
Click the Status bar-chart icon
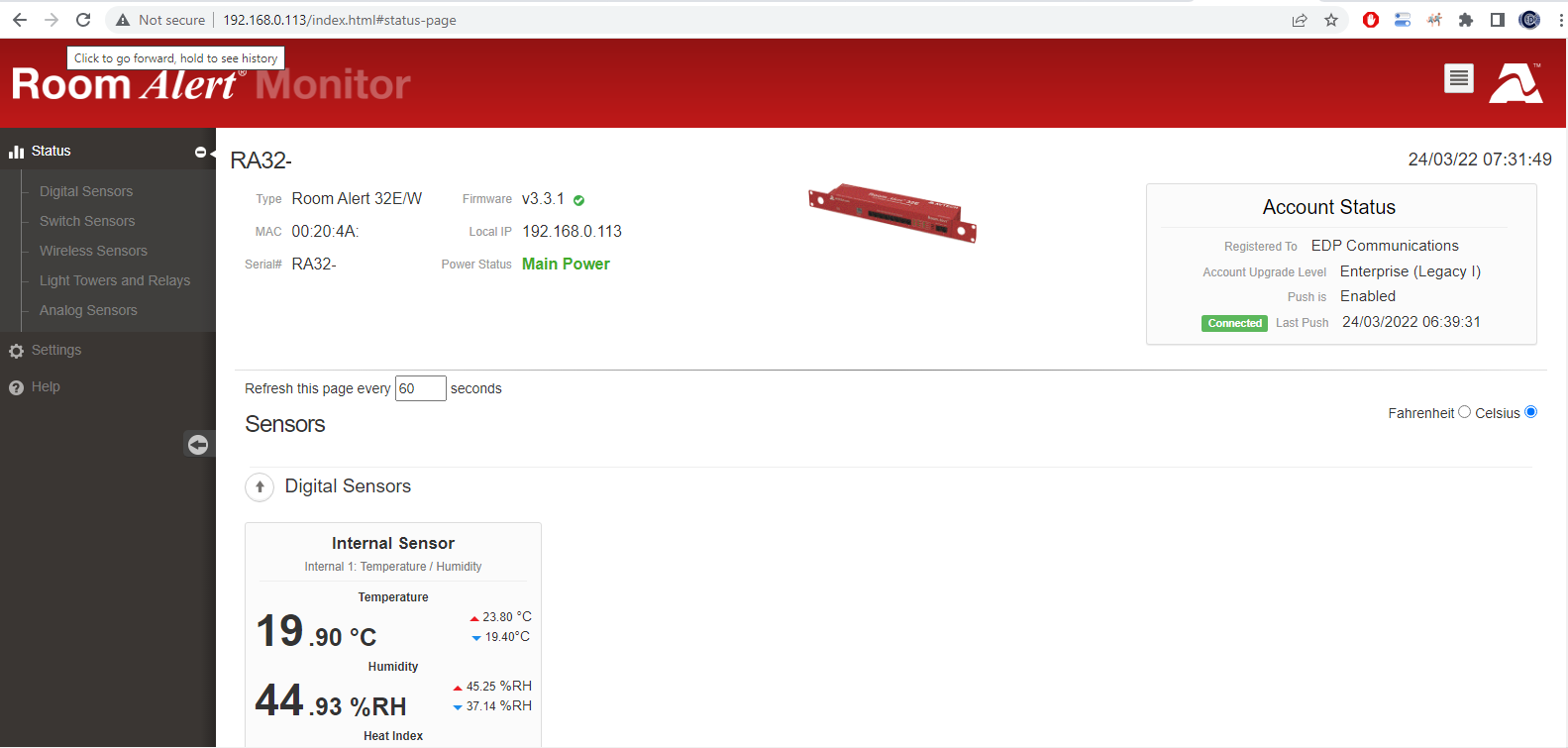[x=16, y=152]
